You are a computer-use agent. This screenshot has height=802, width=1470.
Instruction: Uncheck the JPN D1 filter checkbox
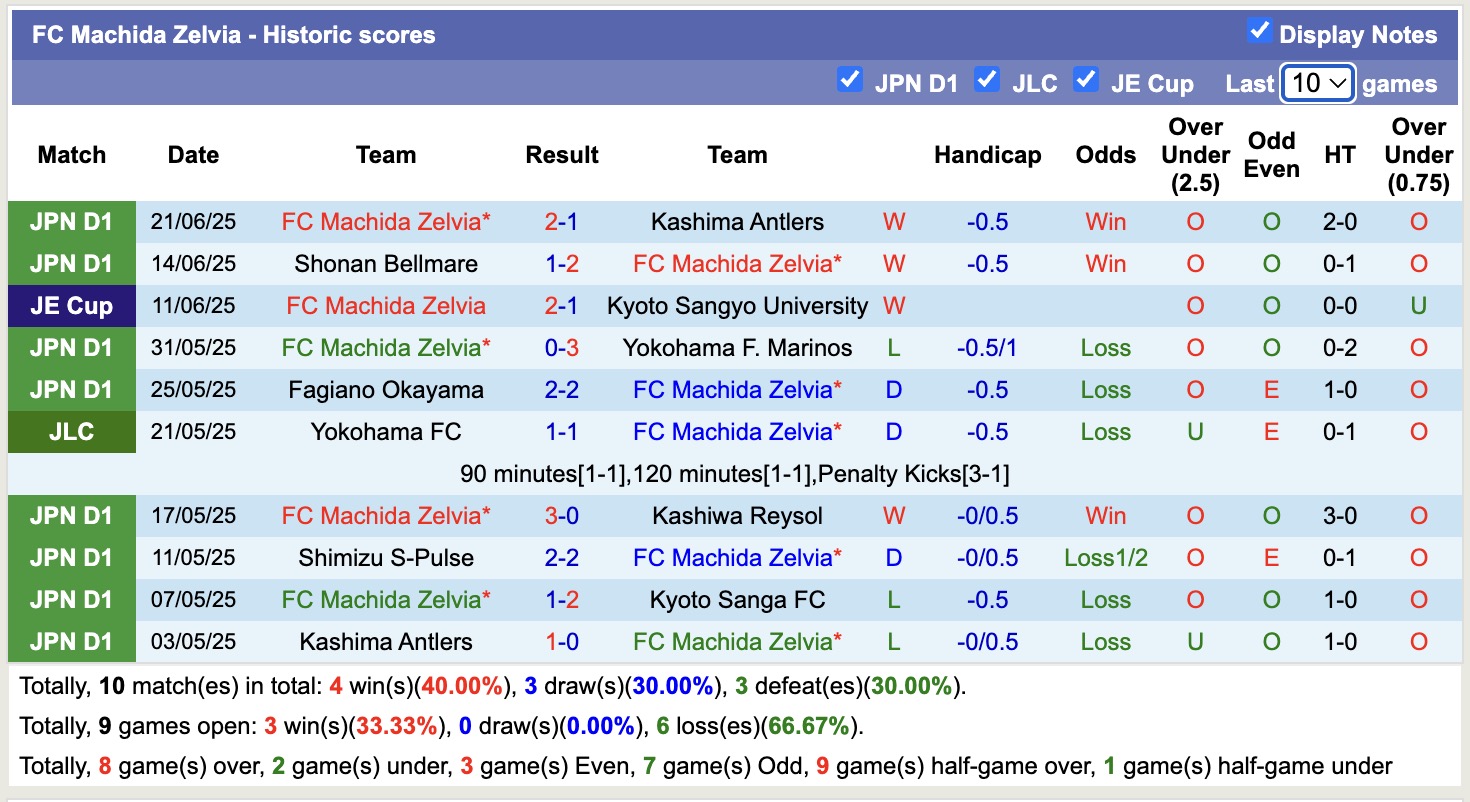pos(849,80)
